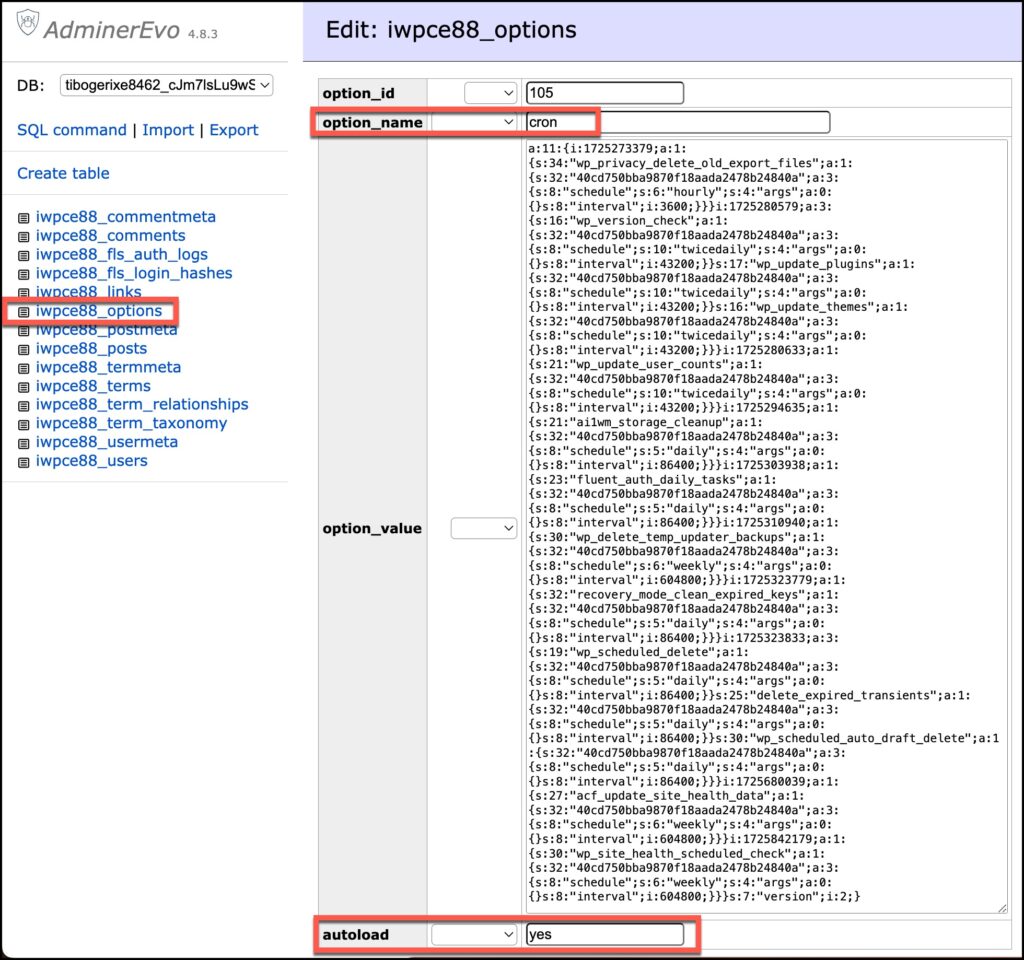The width and height of the screenshot is (1024, 960).
Task: Open the Export page
Action: [x=236, y=130]
